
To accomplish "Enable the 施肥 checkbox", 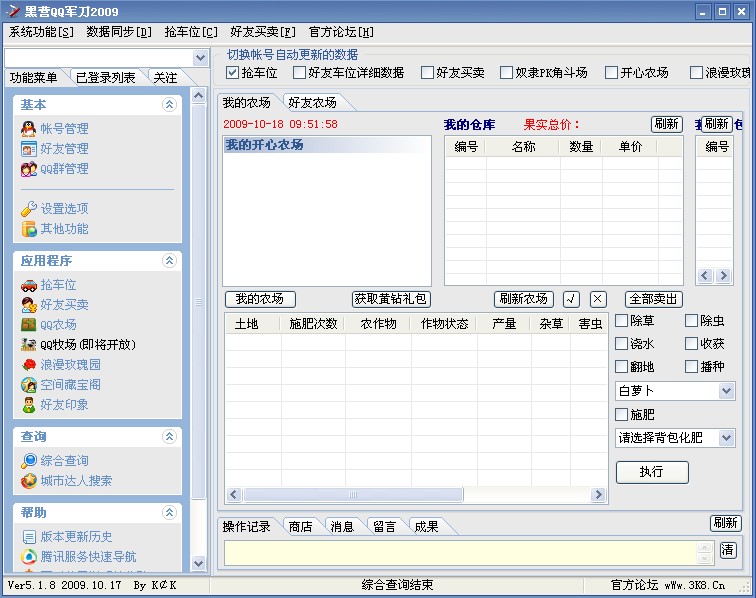I will (621, 414).
